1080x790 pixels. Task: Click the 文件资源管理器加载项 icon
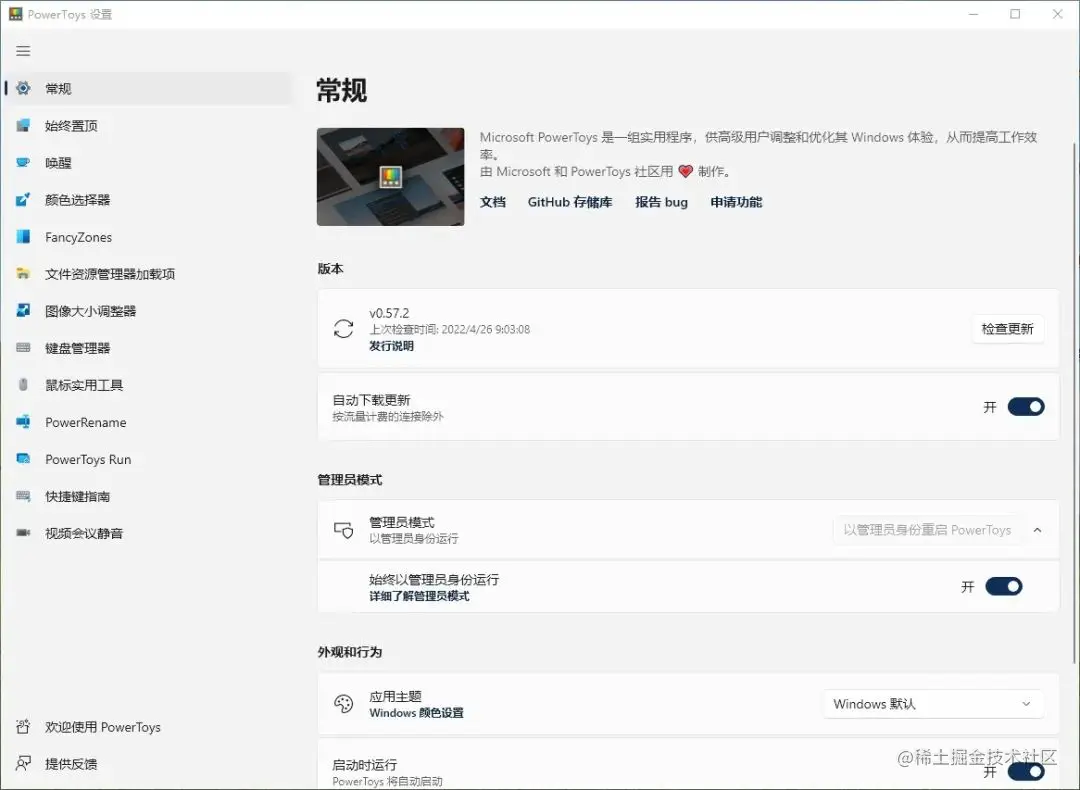[x=23, y=274]
